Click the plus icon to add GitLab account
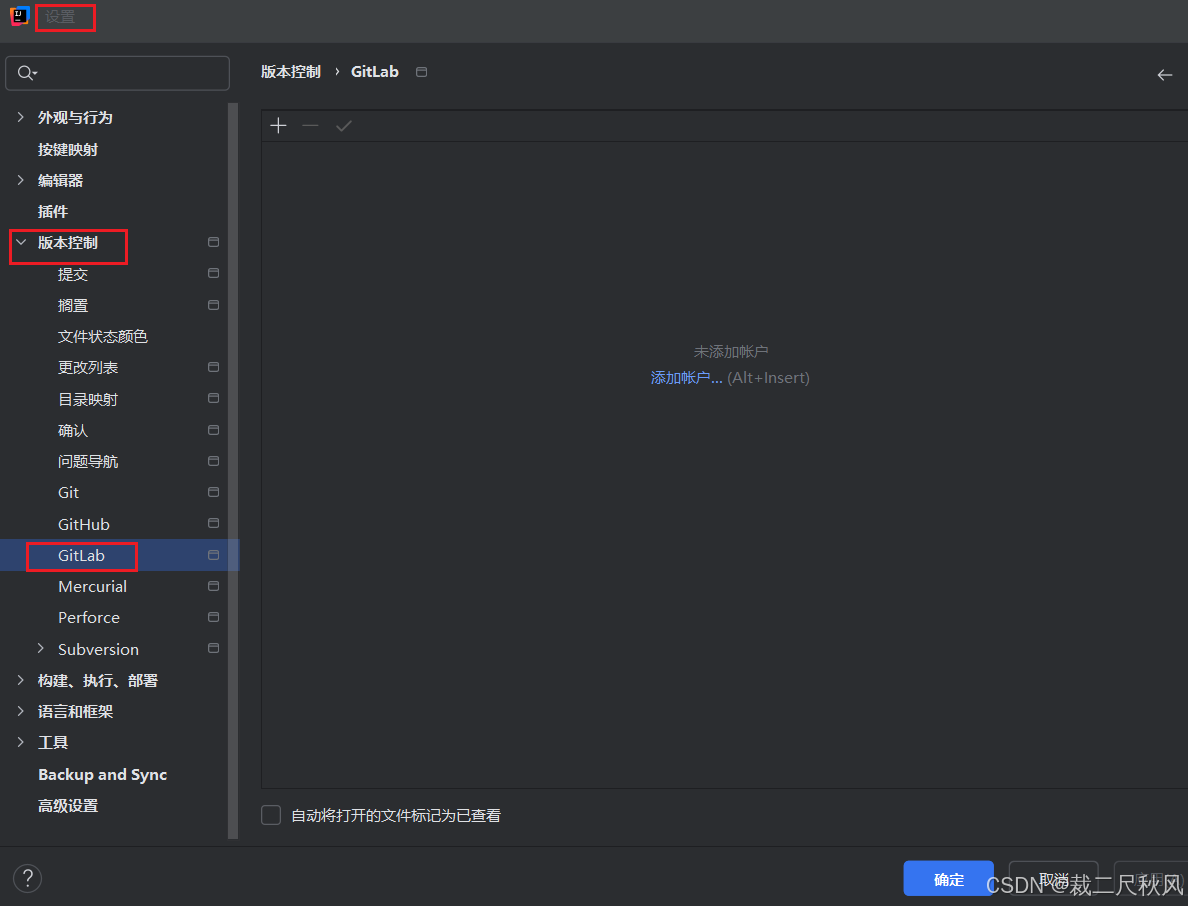 point(278,125)
